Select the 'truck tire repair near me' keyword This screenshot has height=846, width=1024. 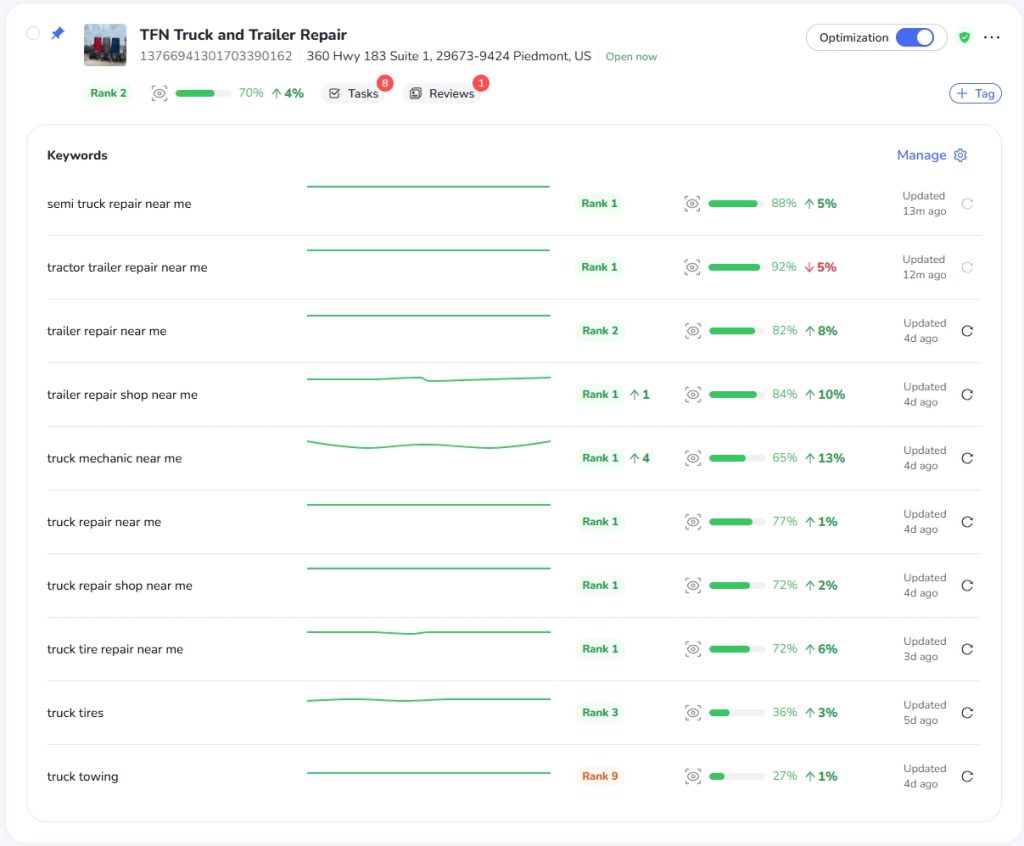pos(115,649)
